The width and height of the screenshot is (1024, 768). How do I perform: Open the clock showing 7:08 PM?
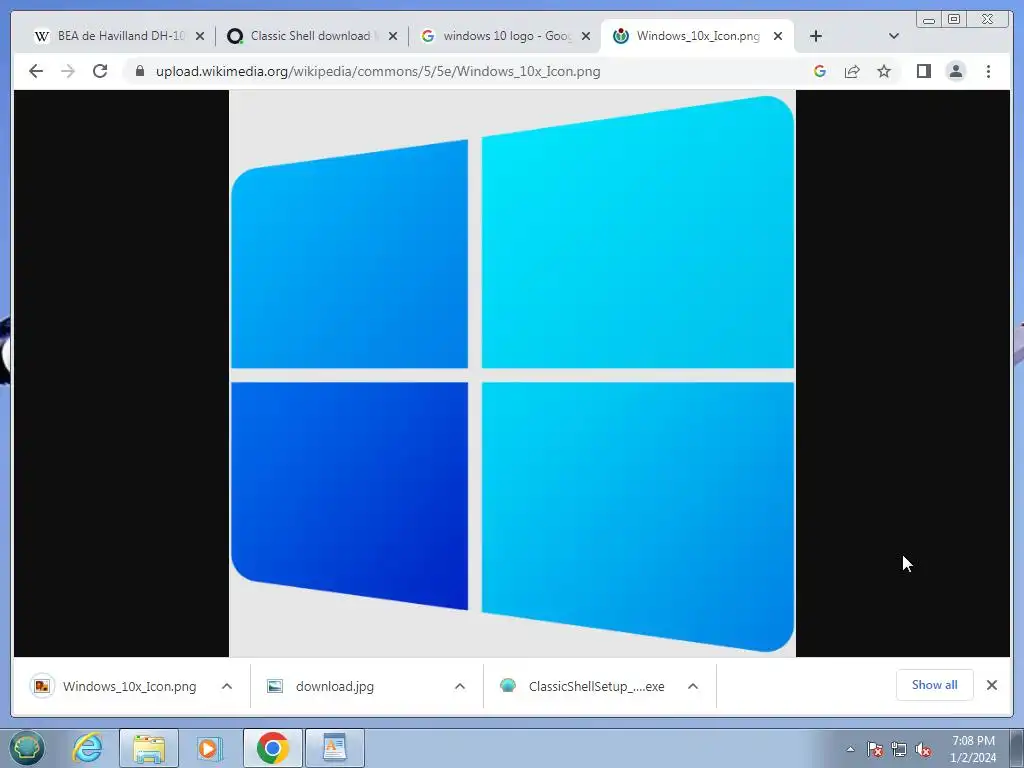tap(973, 749)
